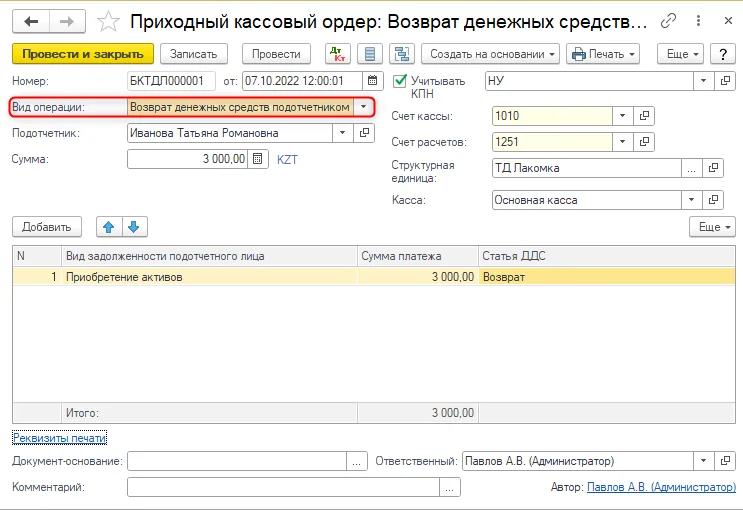Viewport: 743px width, 510px height.
Task: Go forward with the right arrow button
Action: (67, 21)
